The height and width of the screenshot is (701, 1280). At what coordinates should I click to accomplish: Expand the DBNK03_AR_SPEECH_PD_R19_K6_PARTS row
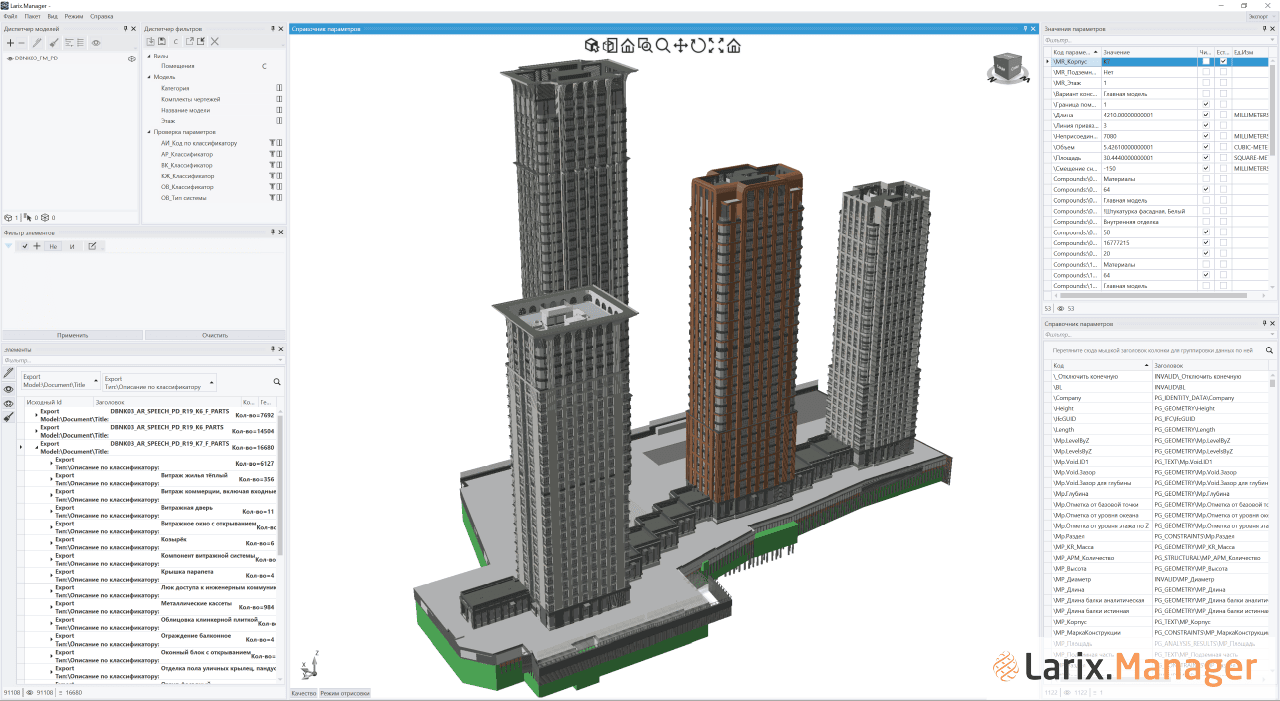point(36,430)
